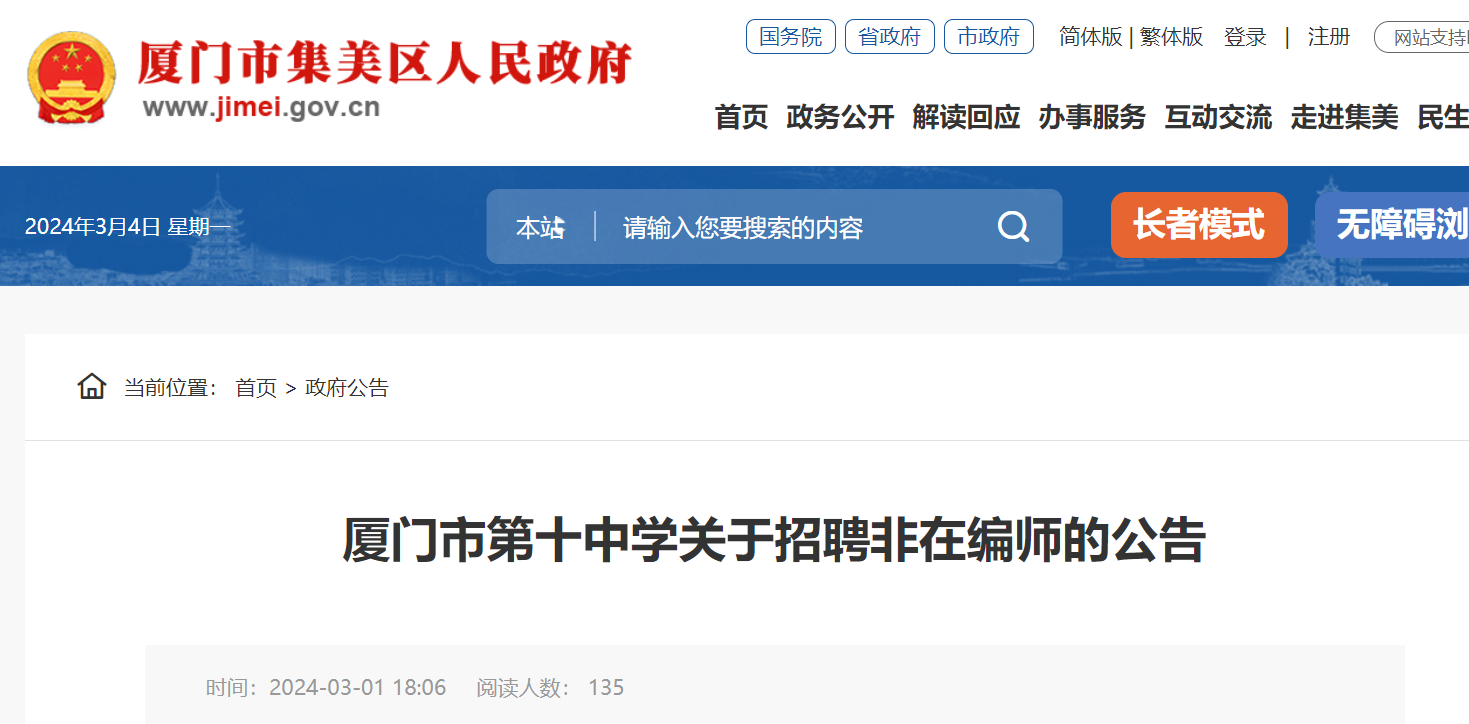1469x724 pixels.
Task: Enable 长者模式 elder mode
Action: (1199, 224)
